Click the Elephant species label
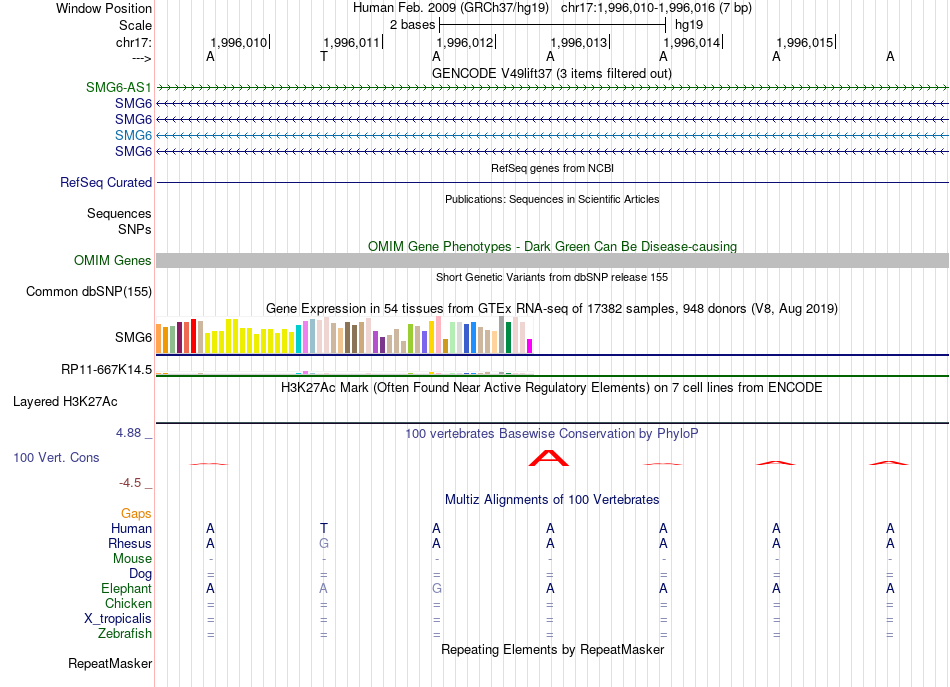This screenshot has width=950, height=687. [127, 588]
